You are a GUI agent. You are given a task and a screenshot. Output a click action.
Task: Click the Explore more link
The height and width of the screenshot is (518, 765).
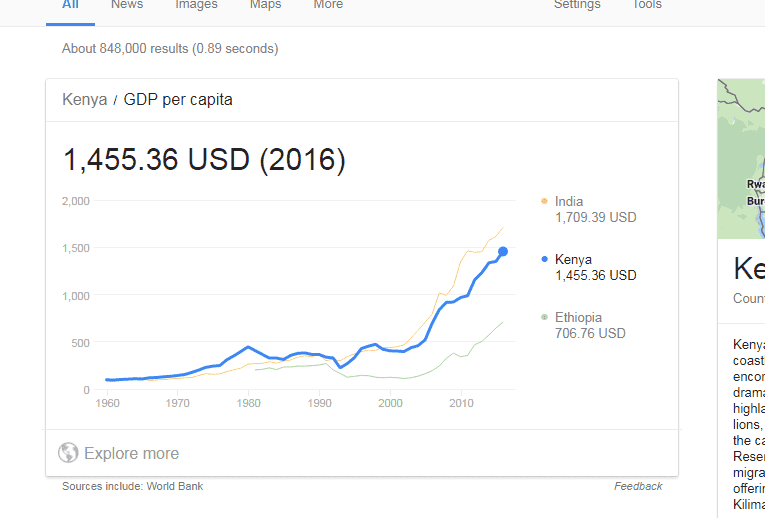click(x=131, y=454)
